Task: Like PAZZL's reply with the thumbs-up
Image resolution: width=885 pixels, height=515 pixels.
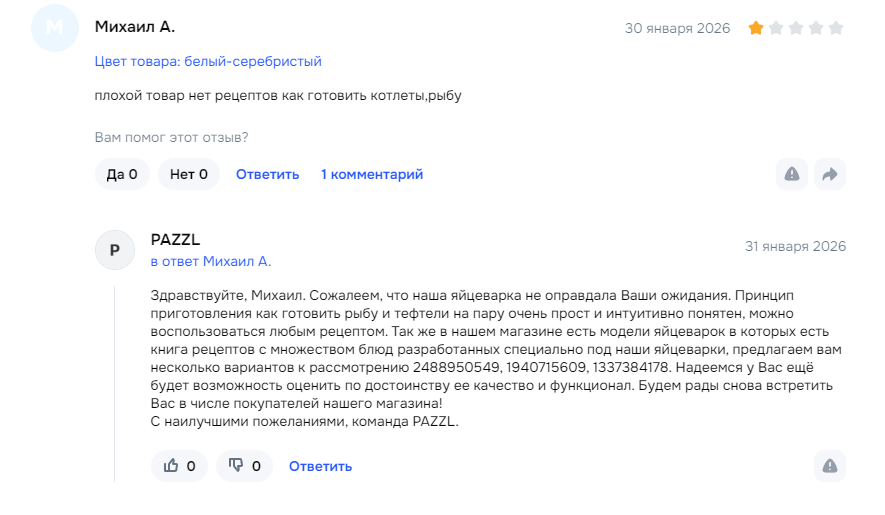Action: pos(179,466)
